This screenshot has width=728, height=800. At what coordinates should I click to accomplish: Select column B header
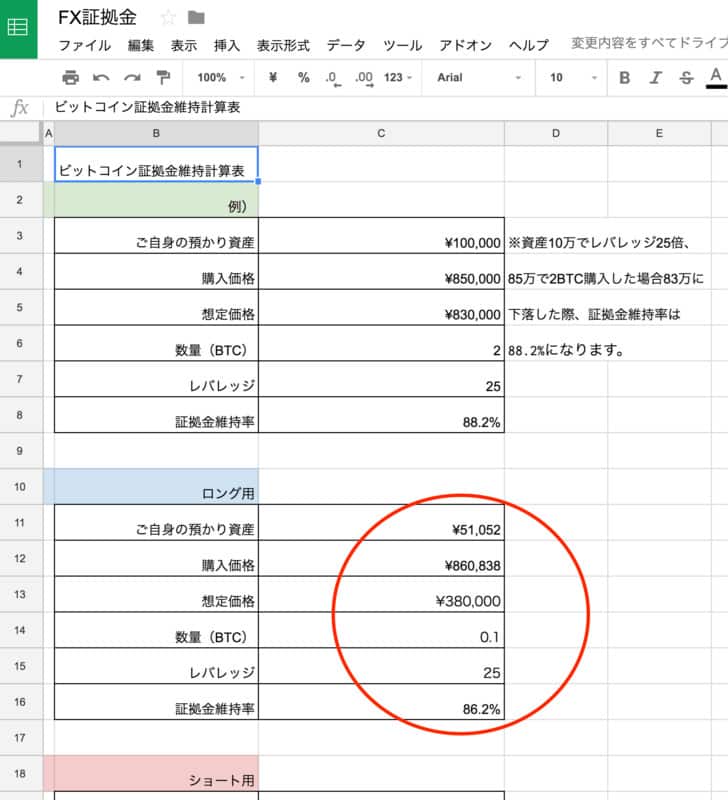(x=156, y=133)
